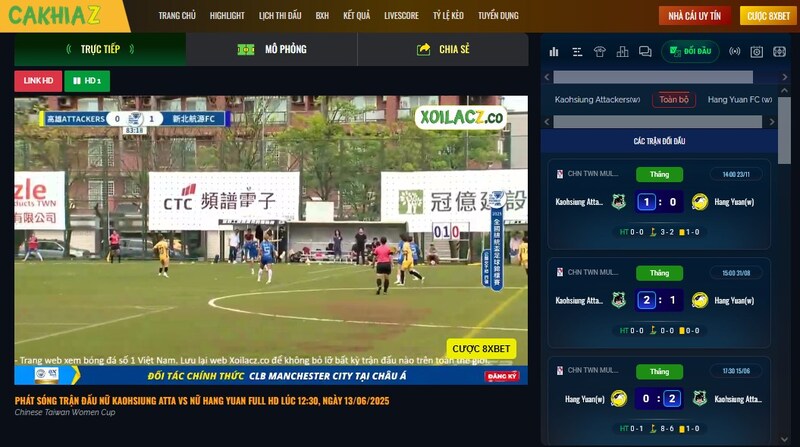This screenshot has width=800, height=447.
Task: Open the 1 : 0 match score
Action: tap(659, 202)
